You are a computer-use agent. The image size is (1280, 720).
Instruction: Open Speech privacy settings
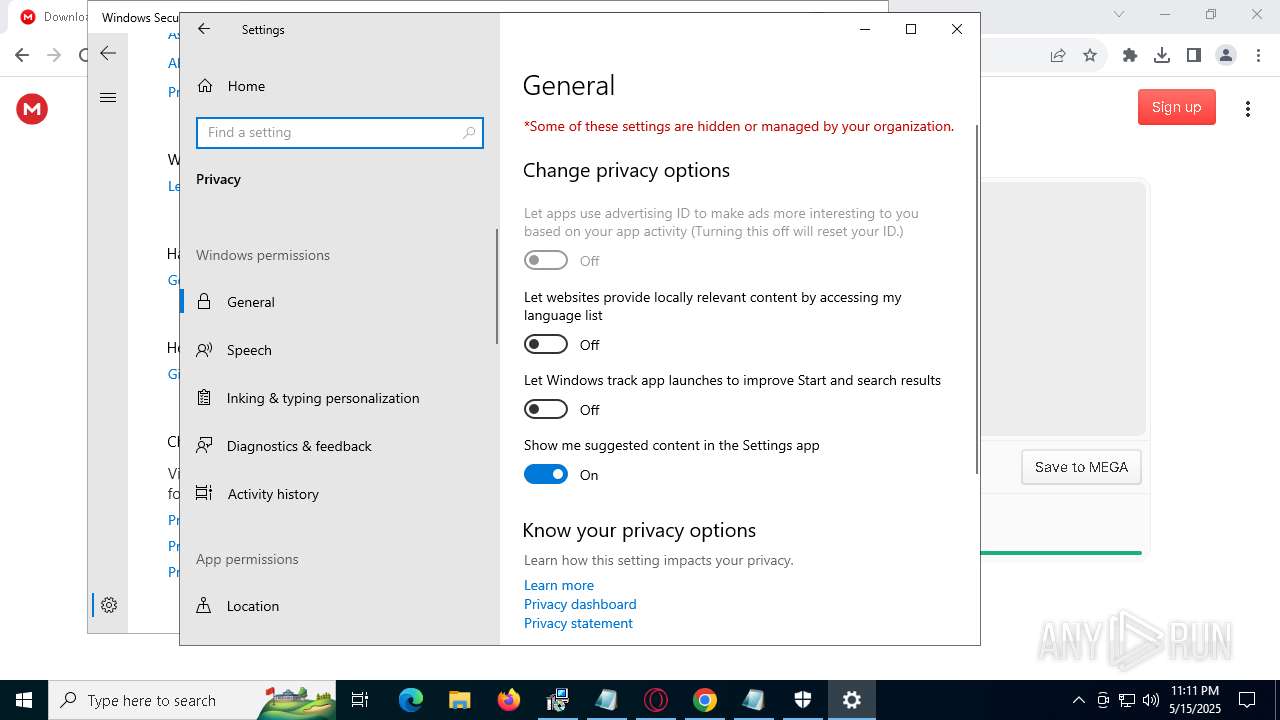click(x=340, y=350)
